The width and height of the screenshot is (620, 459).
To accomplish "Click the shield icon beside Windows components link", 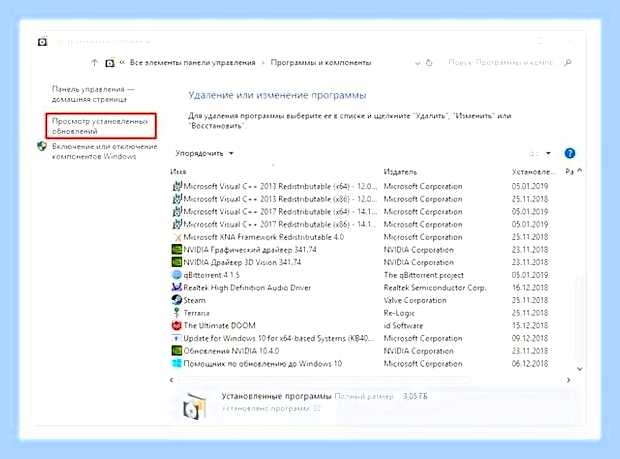I will click(x=42, y=146).
